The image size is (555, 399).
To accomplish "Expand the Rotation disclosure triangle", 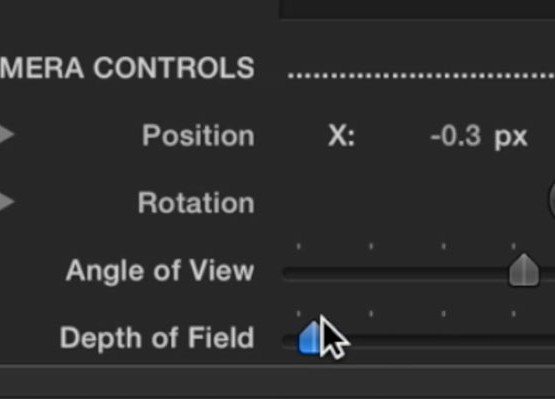I will [x=6, y=201].
